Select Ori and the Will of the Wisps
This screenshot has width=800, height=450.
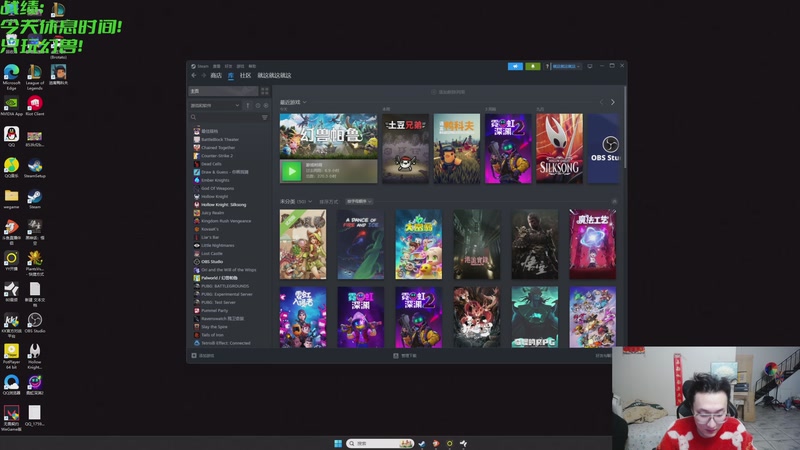tap(229, 270)
